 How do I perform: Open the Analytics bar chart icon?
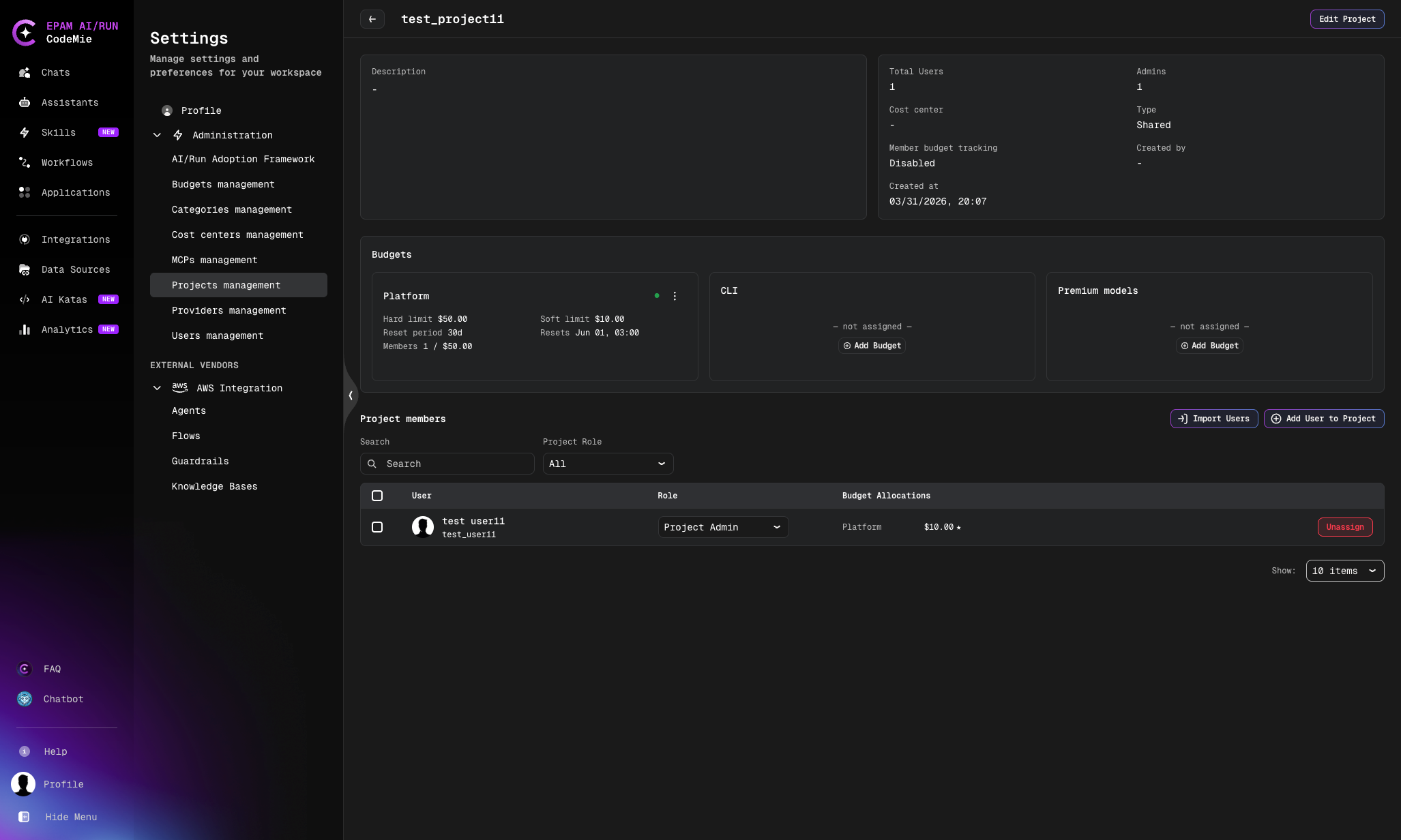click(x=25, y=329)
